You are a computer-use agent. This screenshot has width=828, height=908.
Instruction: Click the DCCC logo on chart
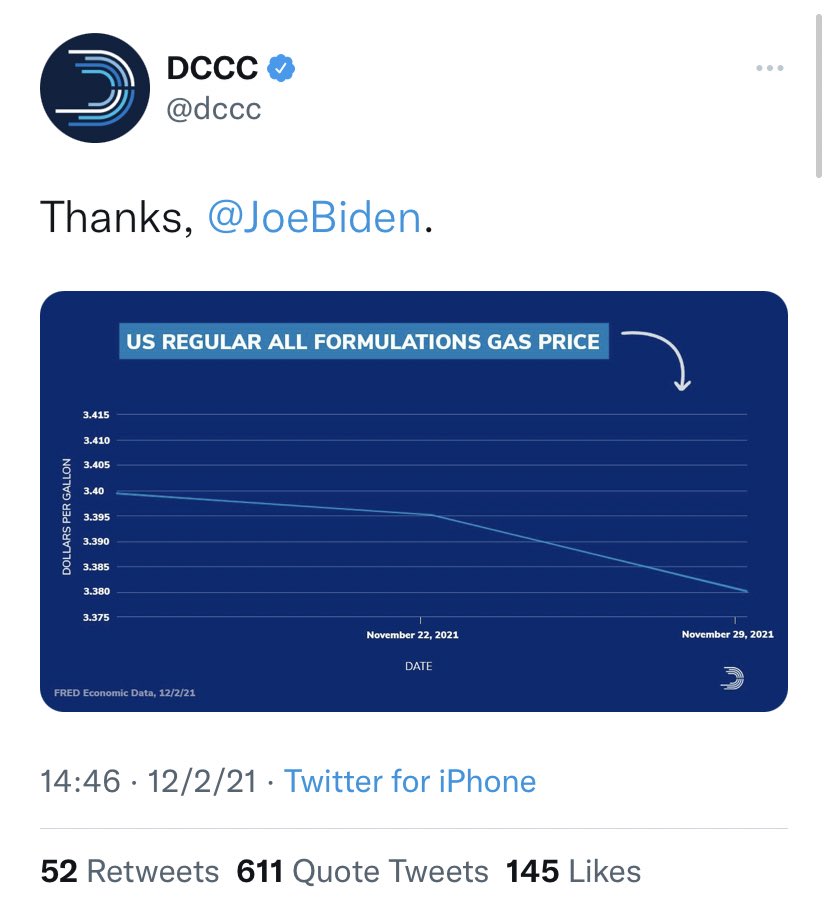pyautogui.click(x=732, y=678)
